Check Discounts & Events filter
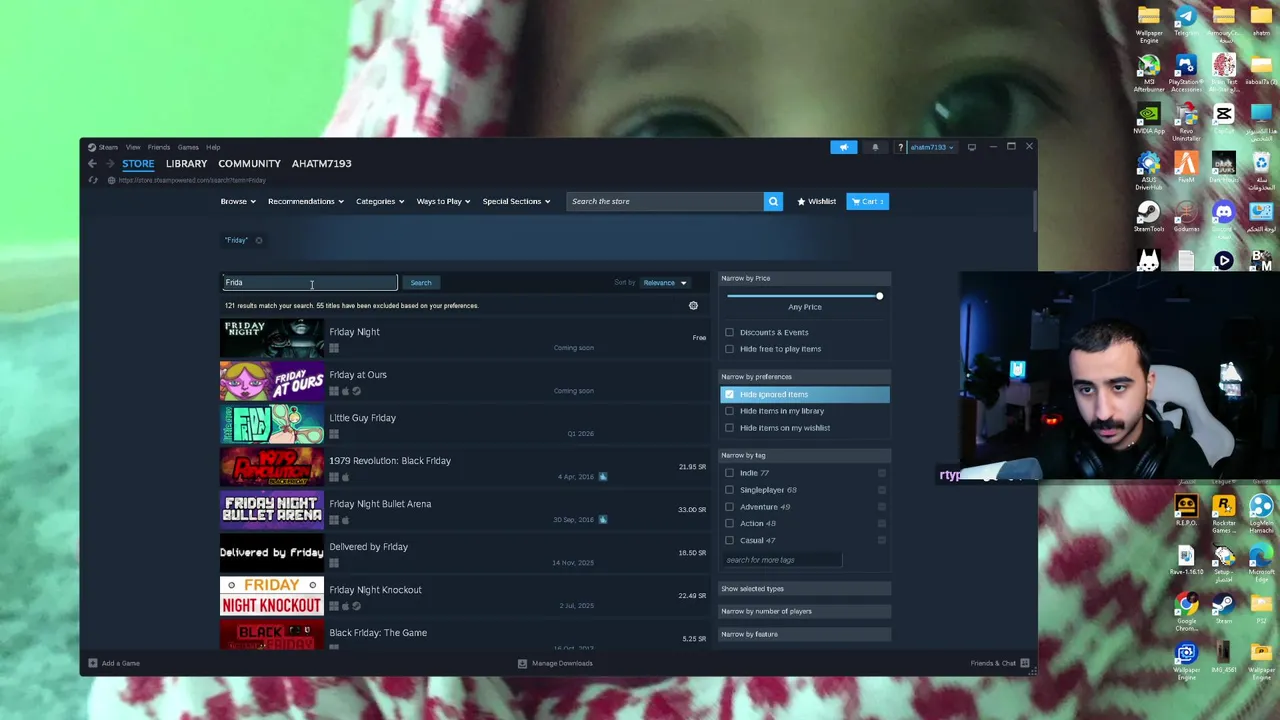1280x720 pixels. [729, 332]
